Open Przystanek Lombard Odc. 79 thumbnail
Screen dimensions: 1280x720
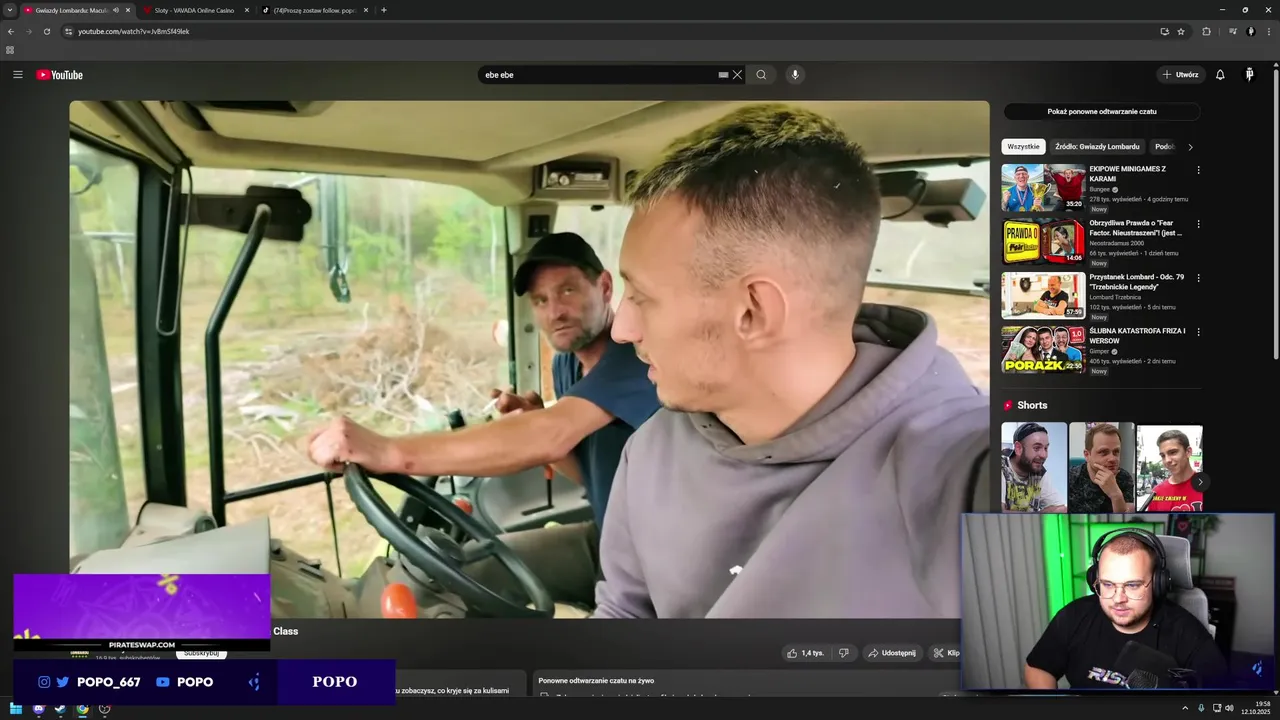pos(1043,295)
